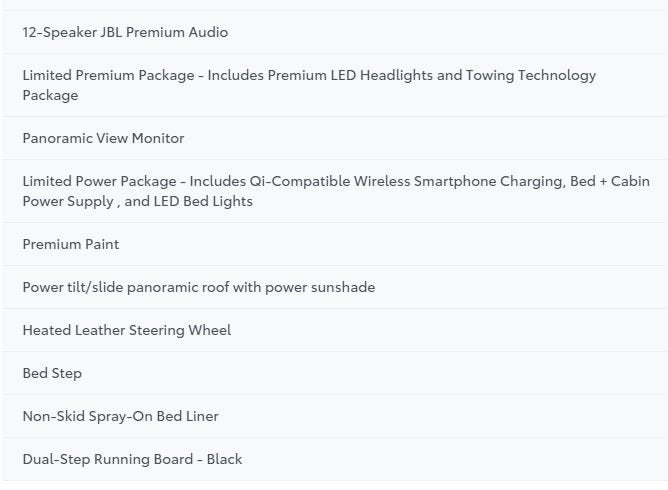Click the 12-Speaker JBL Premium Audio row

point(125,32)
